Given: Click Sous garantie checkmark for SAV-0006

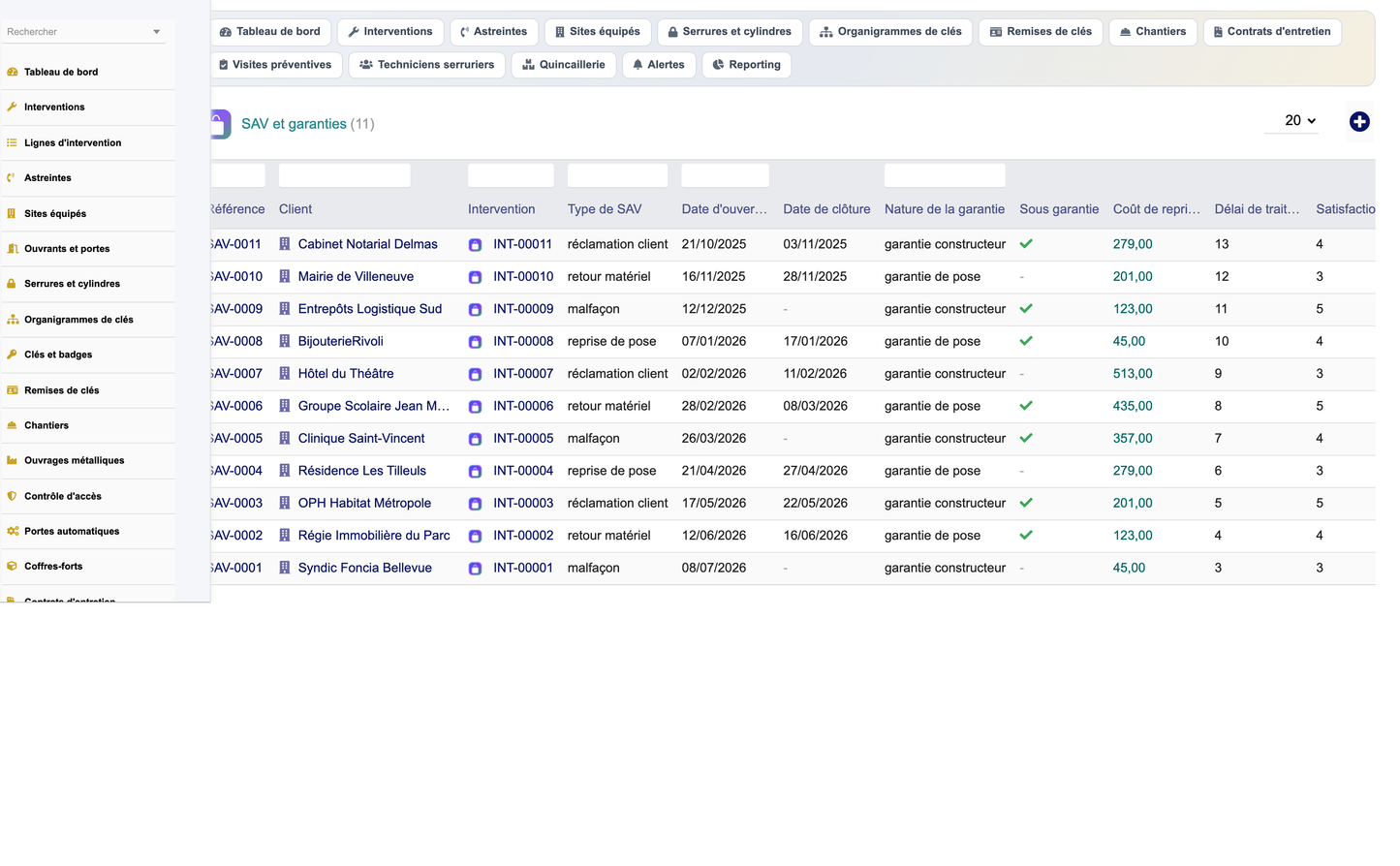Looking at the screenshot, I should (x=1026, y=406).
